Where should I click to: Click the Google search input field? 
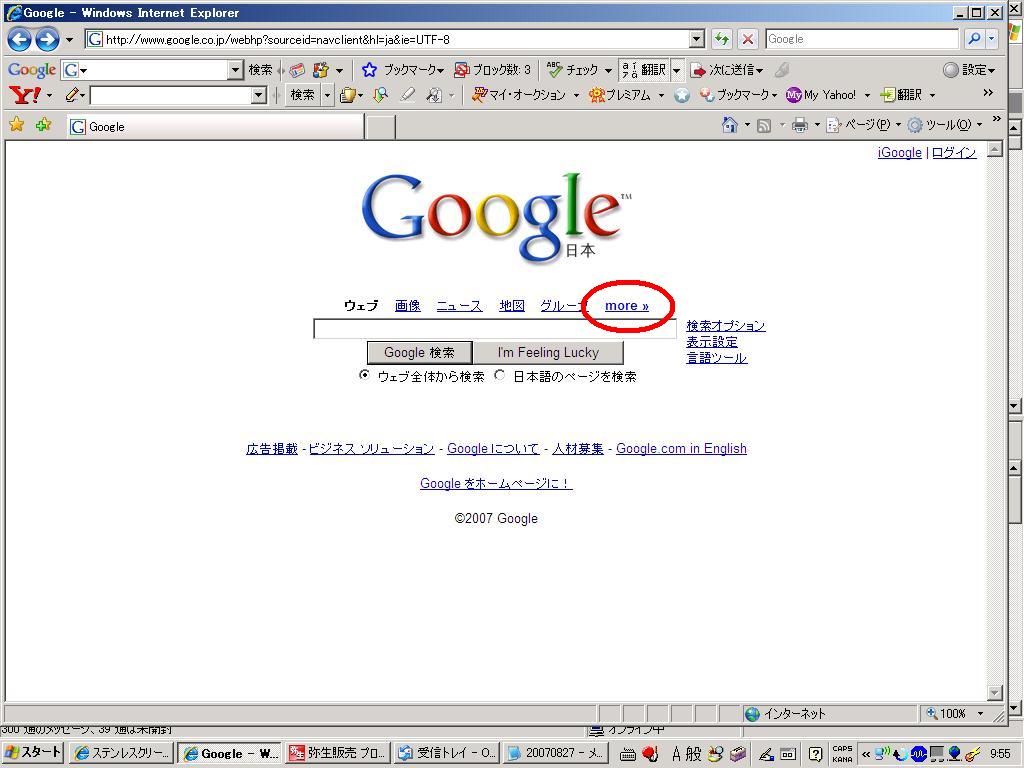point(495,328)
